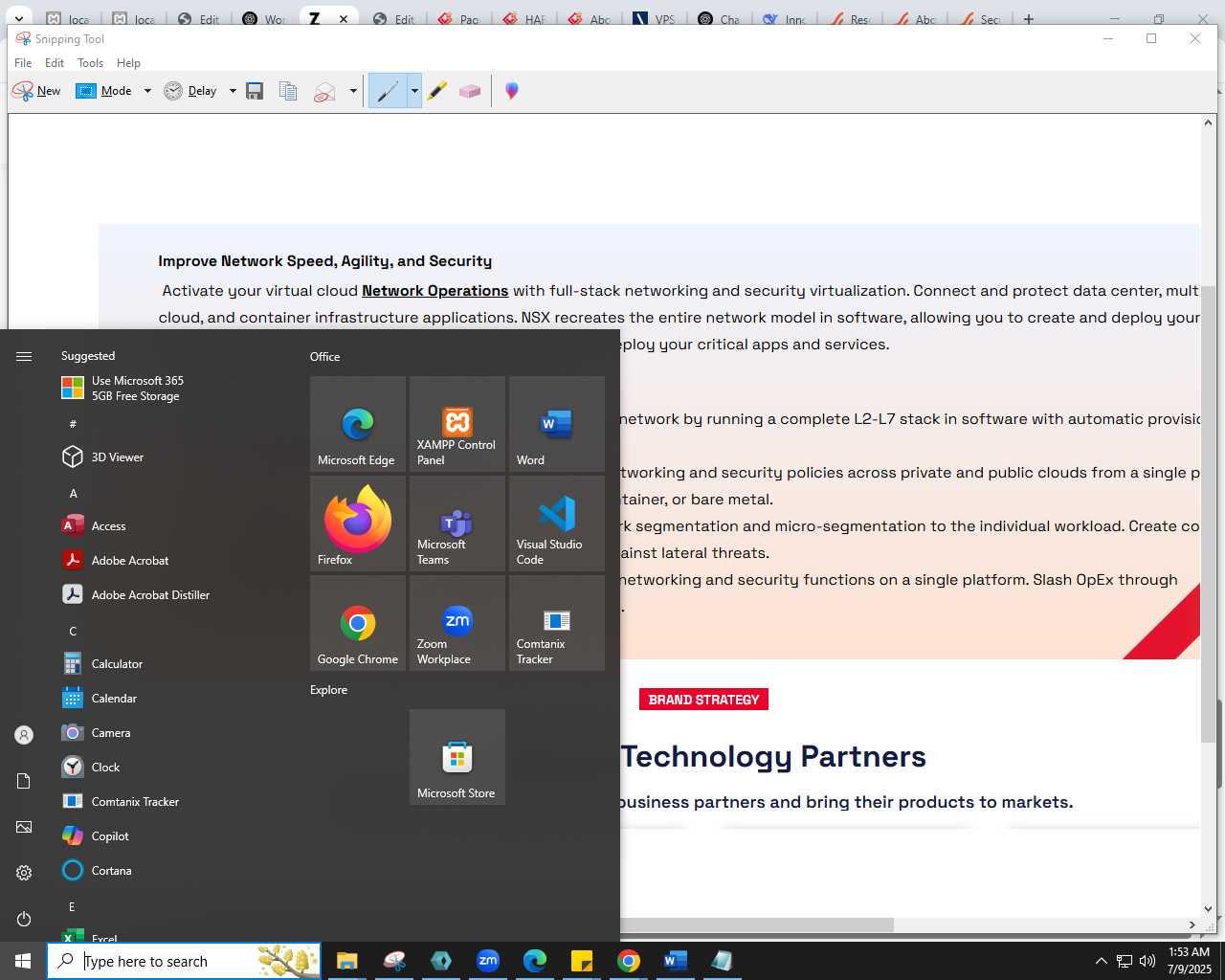1225x980 pixels.
Task: Start a New snip in Snipping Tool
Action: [x=36, y=91]
